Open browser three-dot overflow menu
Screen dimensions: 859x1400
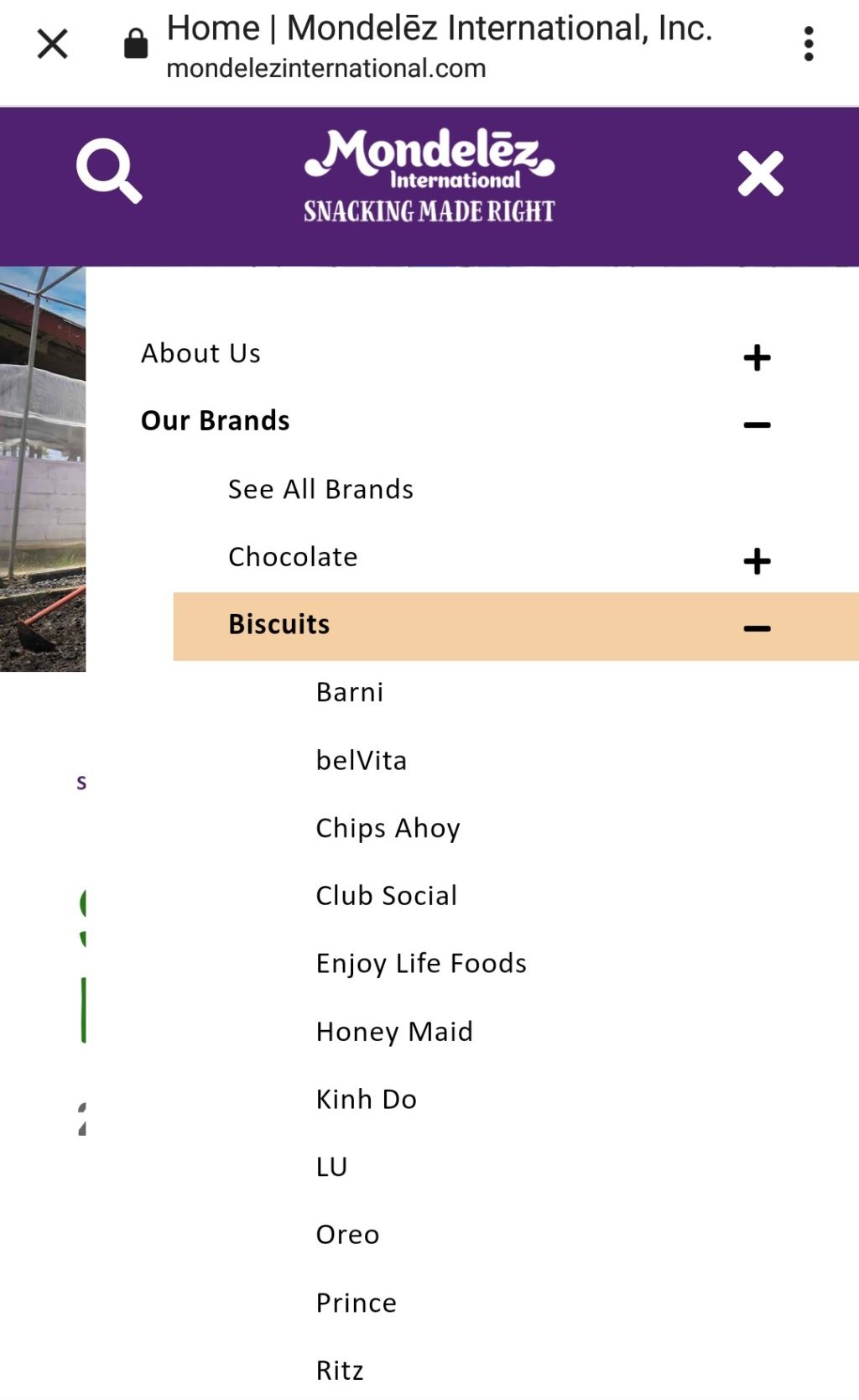[x=808, y=44]
